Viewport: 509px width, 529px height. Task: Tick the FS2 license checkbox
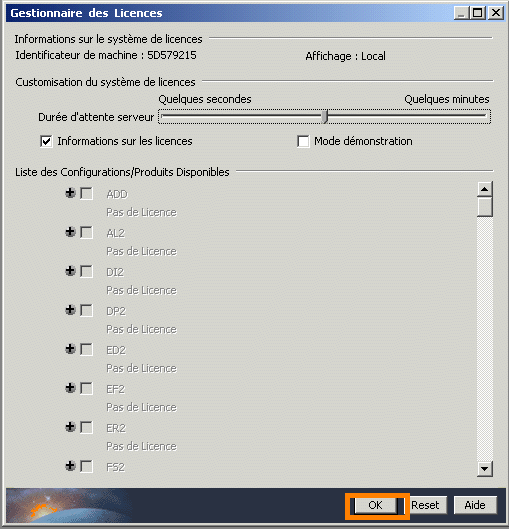87,467
